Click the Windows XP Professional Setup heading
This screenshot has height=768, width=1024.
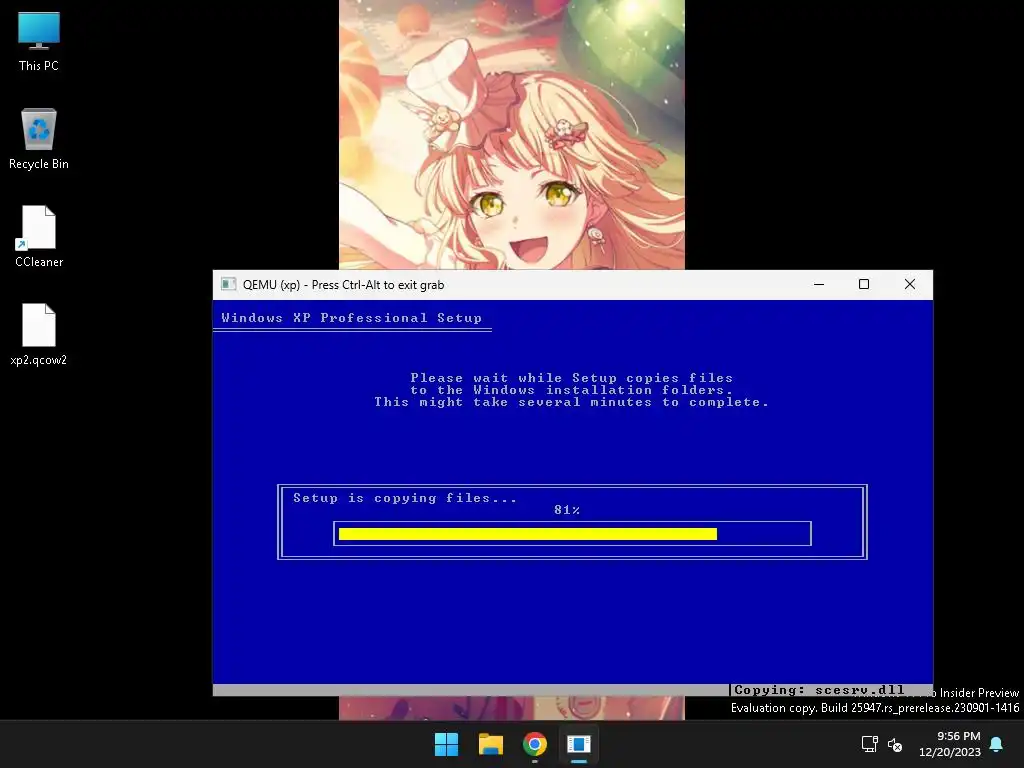351,318
